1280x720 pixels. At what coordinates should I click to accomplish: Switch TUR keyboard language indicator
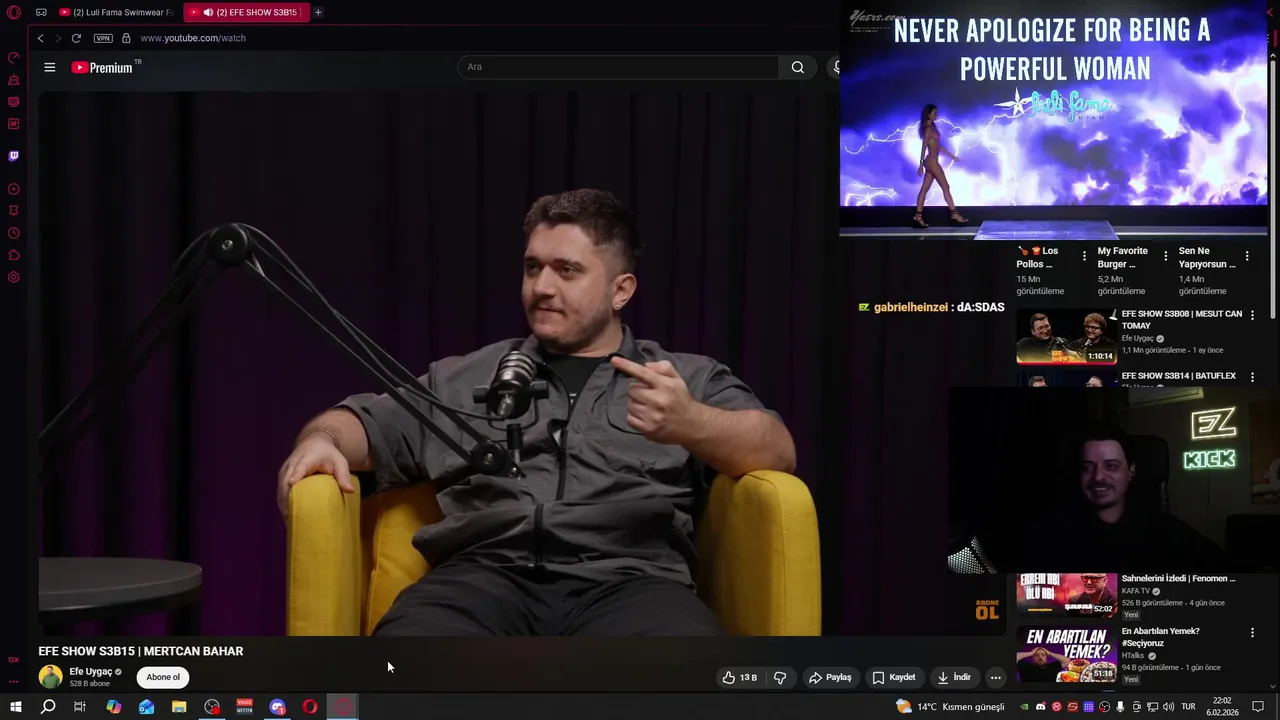[x=1189, y=707]
